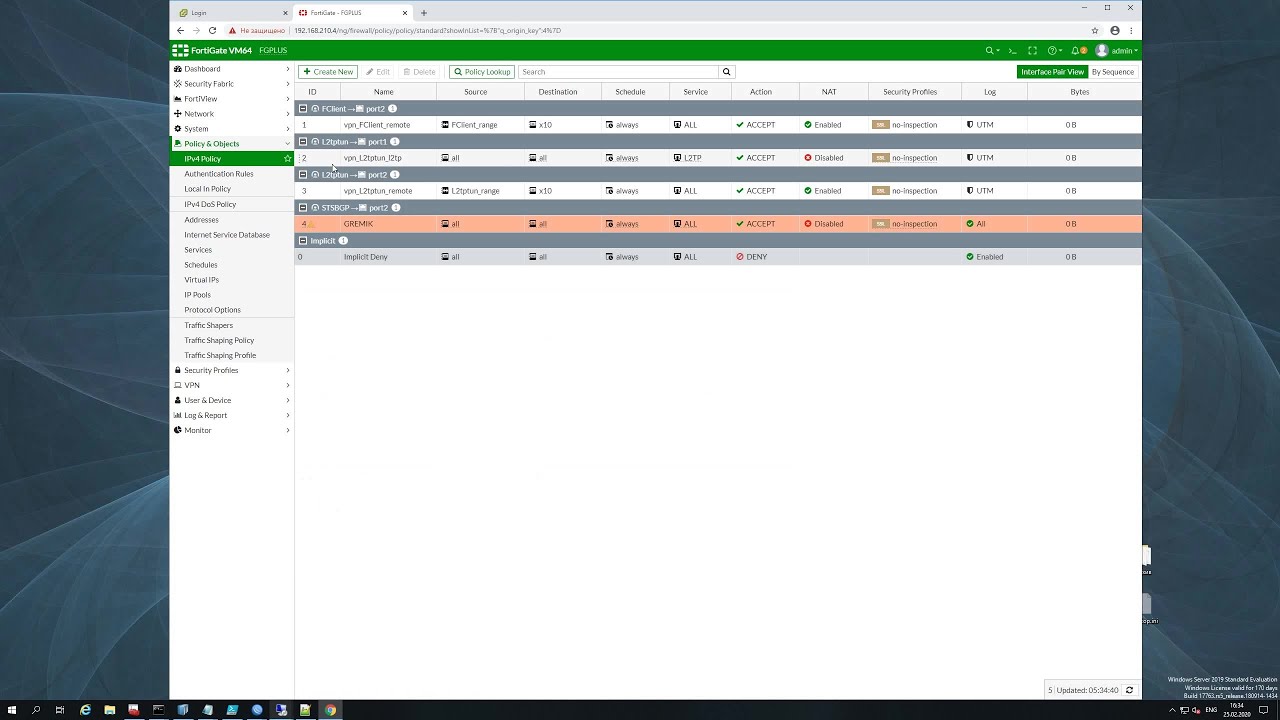Image resolution: width=1280 pixels, height=720 pixels.
Task: Click in the policy Search field
Action: (x=618, y=72)
